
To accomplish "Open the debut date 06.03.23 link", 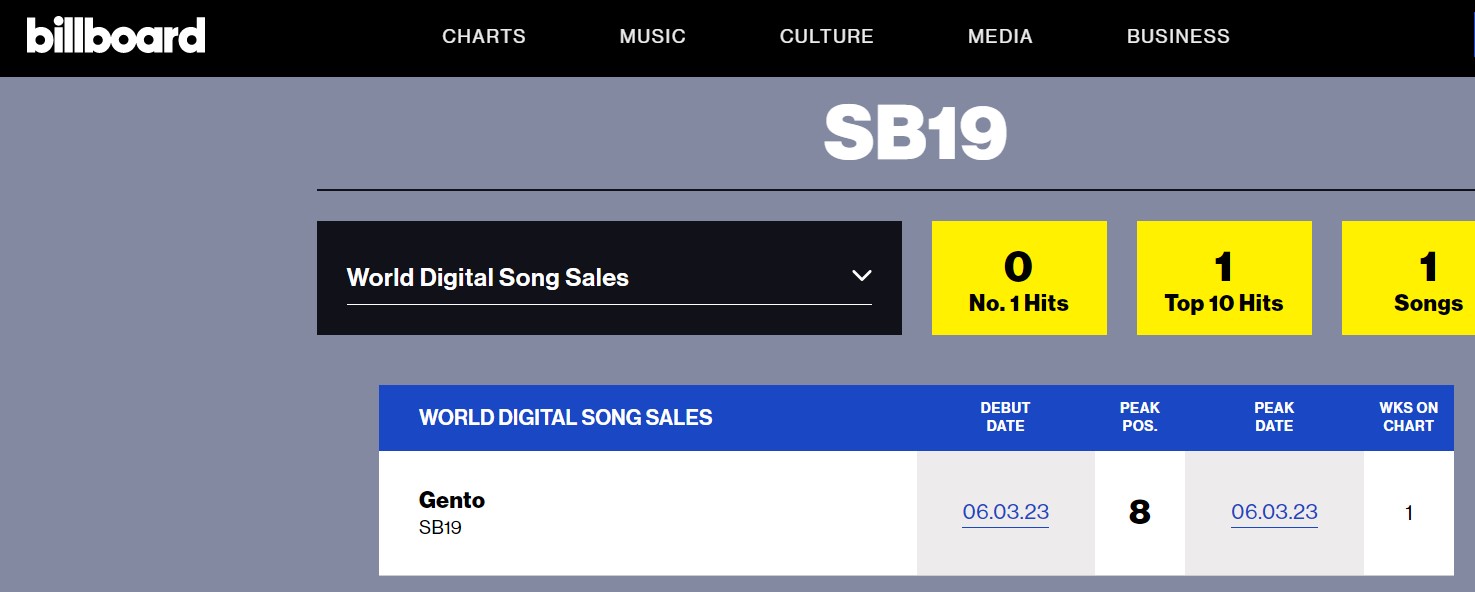I will point(1006,512).
